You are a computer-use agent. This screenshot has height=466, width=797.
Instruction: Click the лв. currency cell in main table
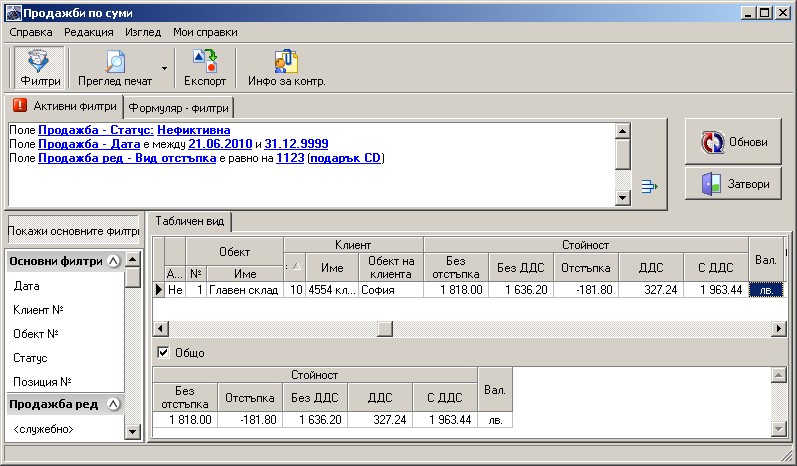766,290
